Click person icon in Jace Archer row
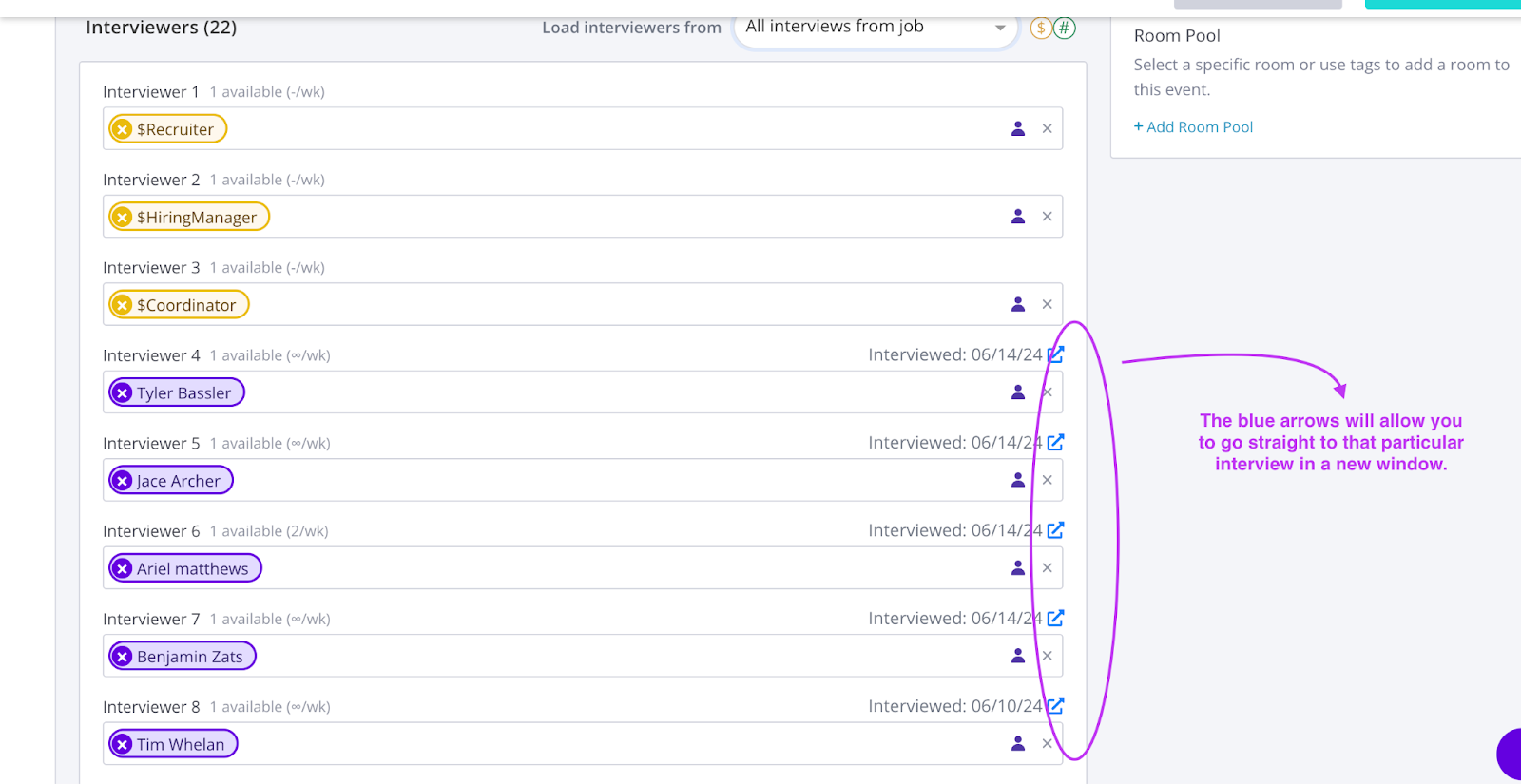This screenshot has width=1521, height=784. click(1018, 480)
